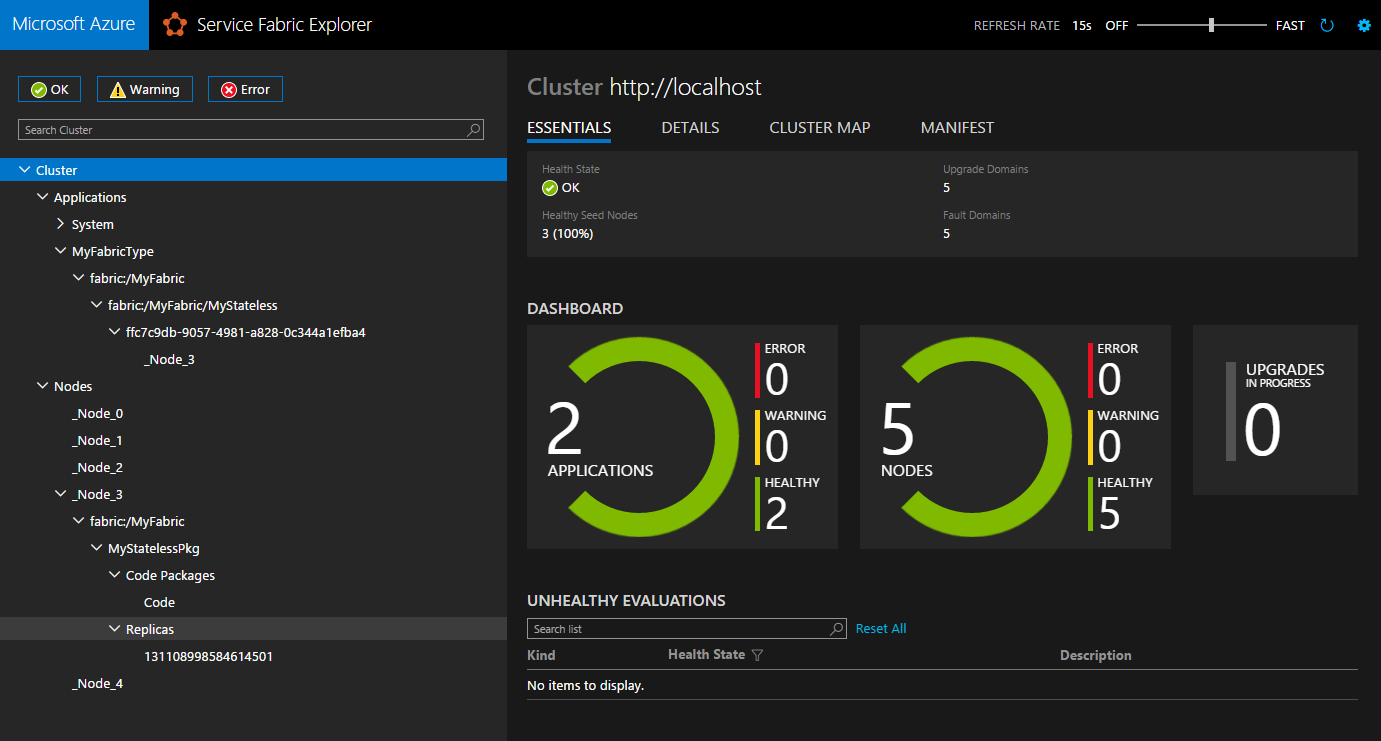Viewport: 1381px width, 741px height.
Task: Collapse the Applications chevron
Action: 43,197
